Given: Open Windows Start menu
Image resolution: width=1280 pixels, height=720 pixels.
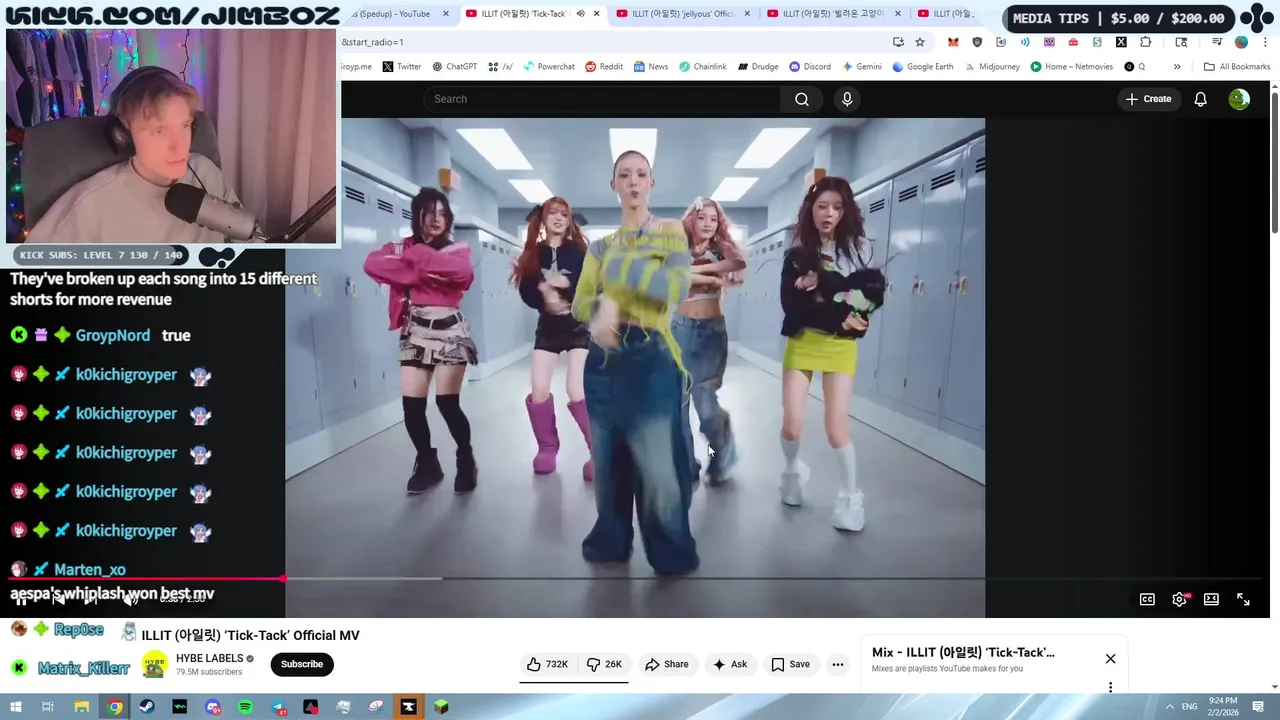Looking at the screenshot, I should [x=16, y=707].
